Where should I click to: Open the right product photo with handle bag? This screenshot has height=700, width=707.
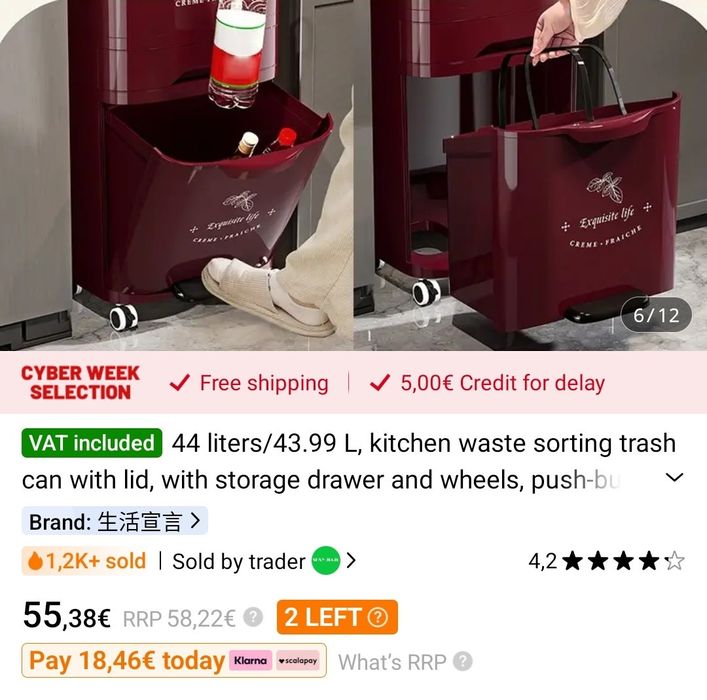pyautogui.click(x=530, y=175)
